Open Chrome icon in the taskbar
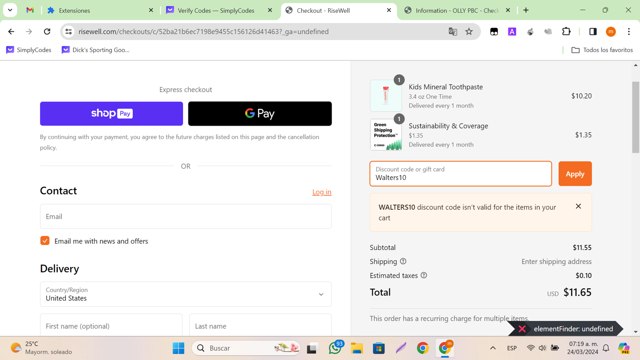Screen dimensions: 640x360 tap(422, 348)
